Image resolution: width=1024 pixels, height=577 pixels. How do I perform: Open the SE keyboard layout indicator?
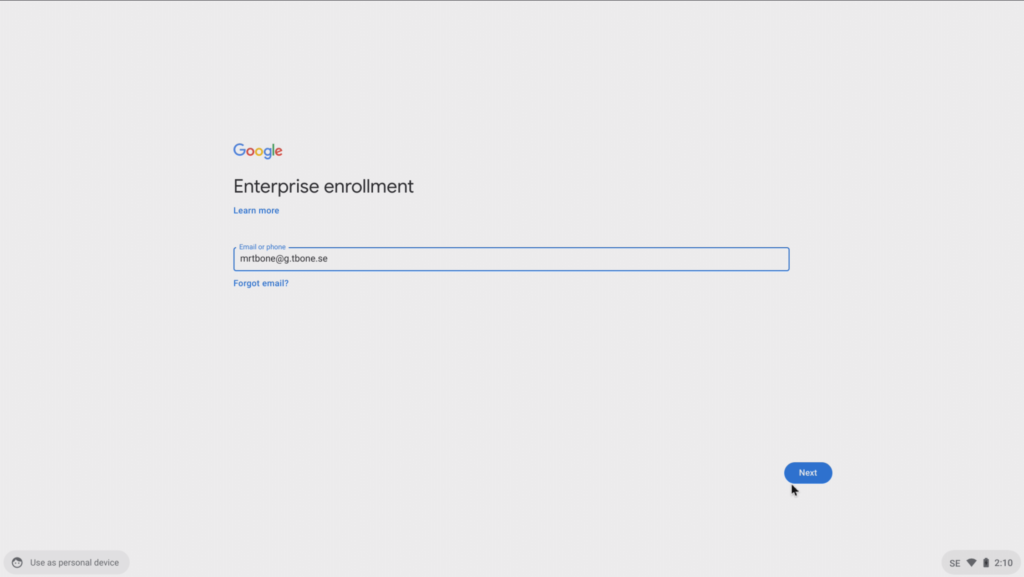955,563
